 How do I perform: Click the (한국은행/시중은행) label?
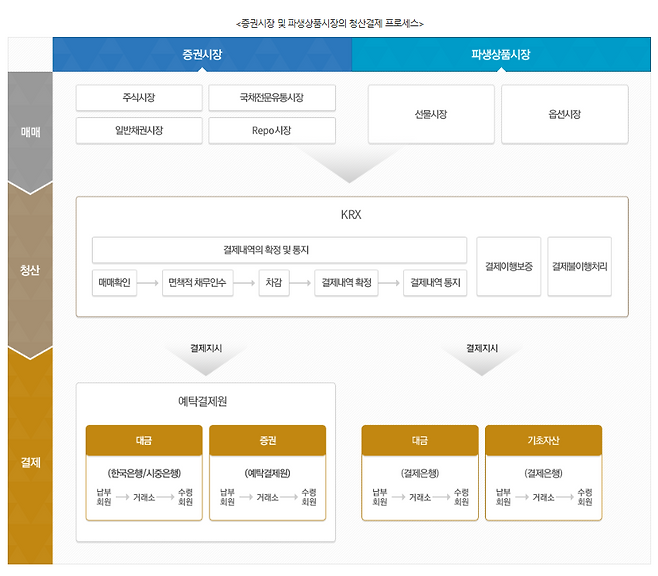click(144, 474)
